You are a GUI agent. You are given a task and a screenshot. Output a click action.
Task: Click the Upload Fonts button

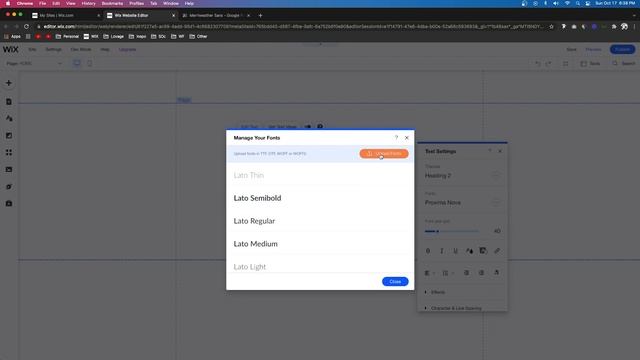coord(384,153)
